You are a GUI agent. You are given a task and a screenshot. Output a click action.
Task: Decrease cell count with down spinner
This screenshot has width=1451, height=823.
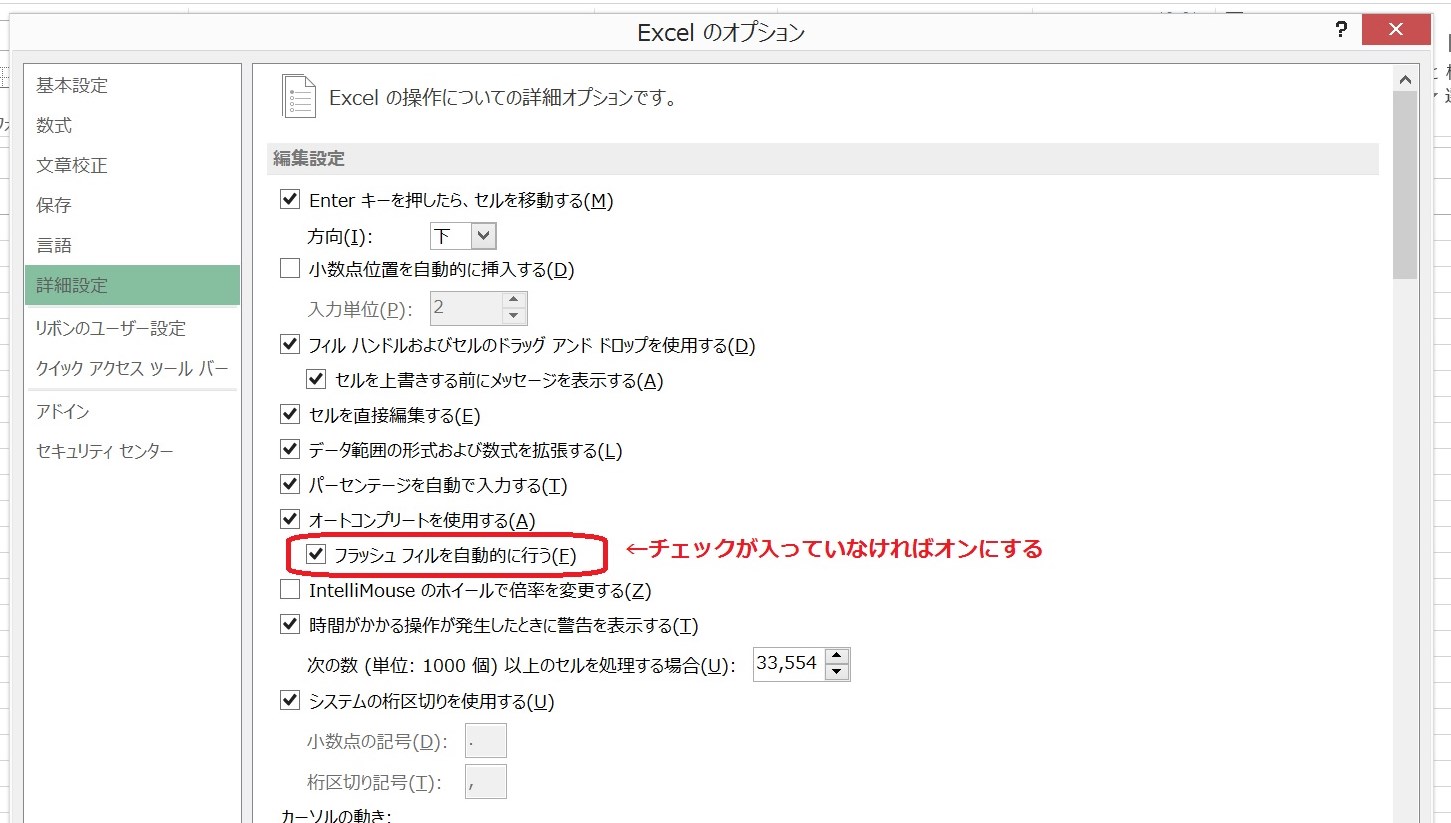pos(838,672)
